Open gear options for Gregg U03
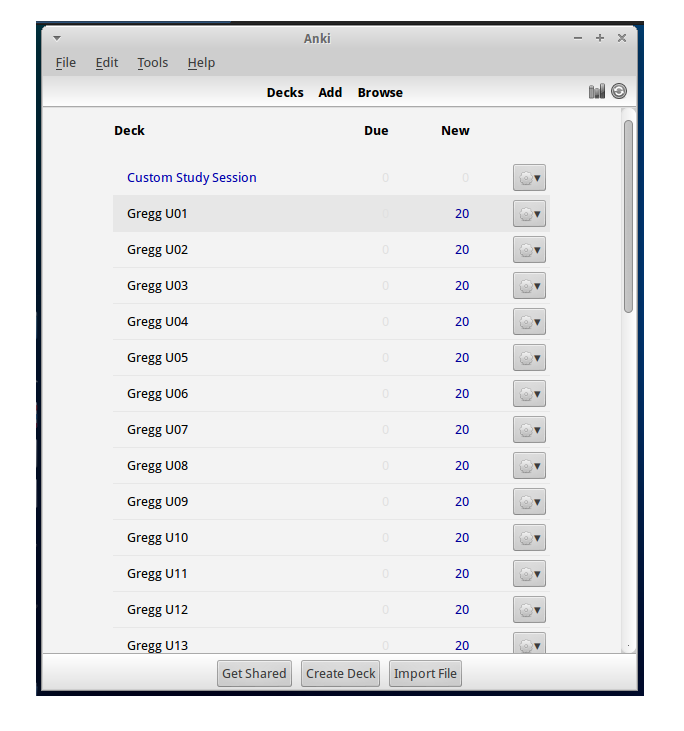The width and height of the screenshot is (684, 731). pyautogui.click(x=529, y=285)
